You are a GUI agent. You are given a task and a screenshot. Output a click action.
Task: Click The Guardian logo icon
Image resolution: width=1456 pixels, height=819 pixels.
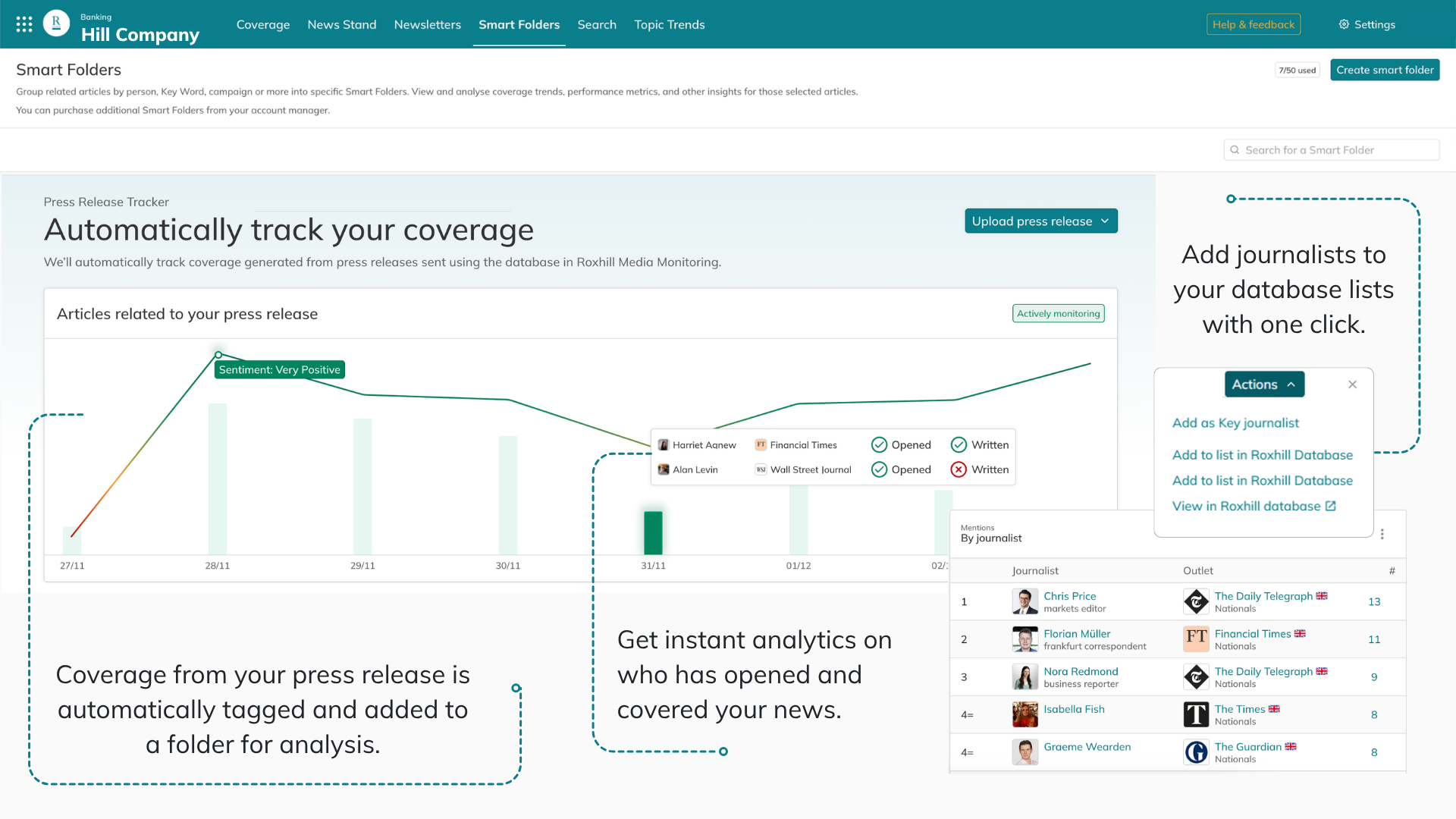pos(1196,752)
